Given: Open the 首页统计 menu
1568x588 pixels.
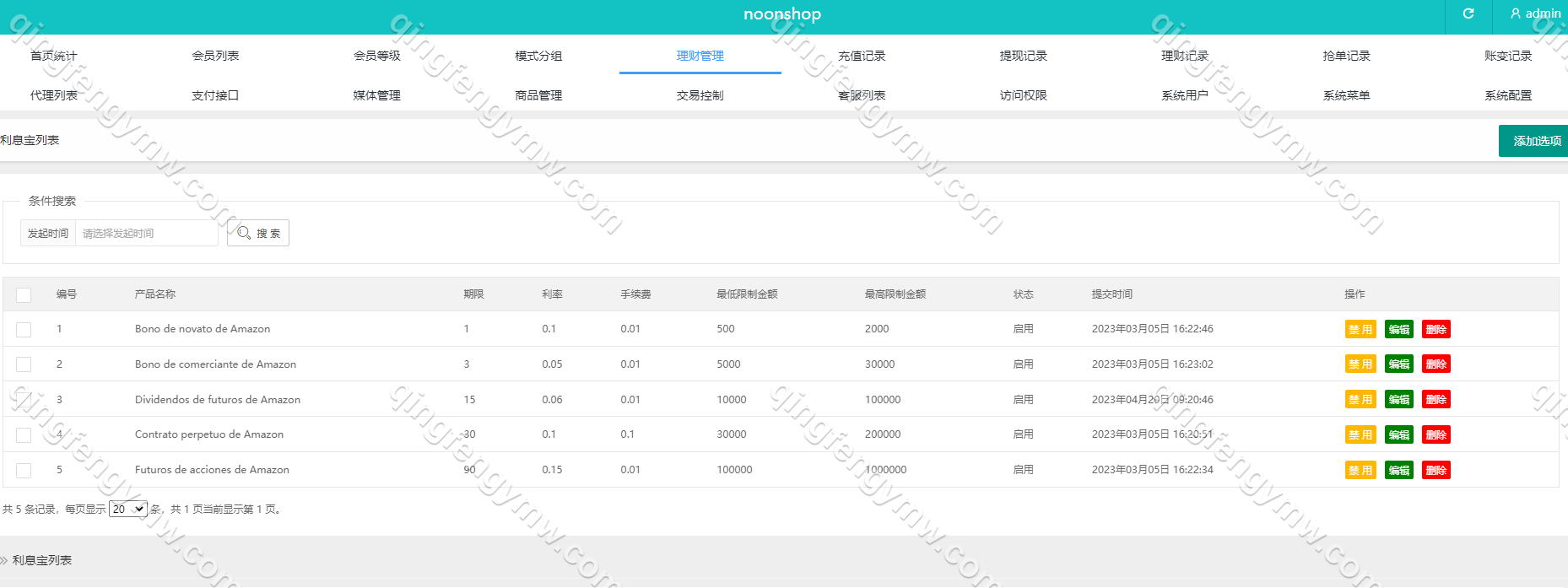Looking at the screenshot, I should 54,56.
